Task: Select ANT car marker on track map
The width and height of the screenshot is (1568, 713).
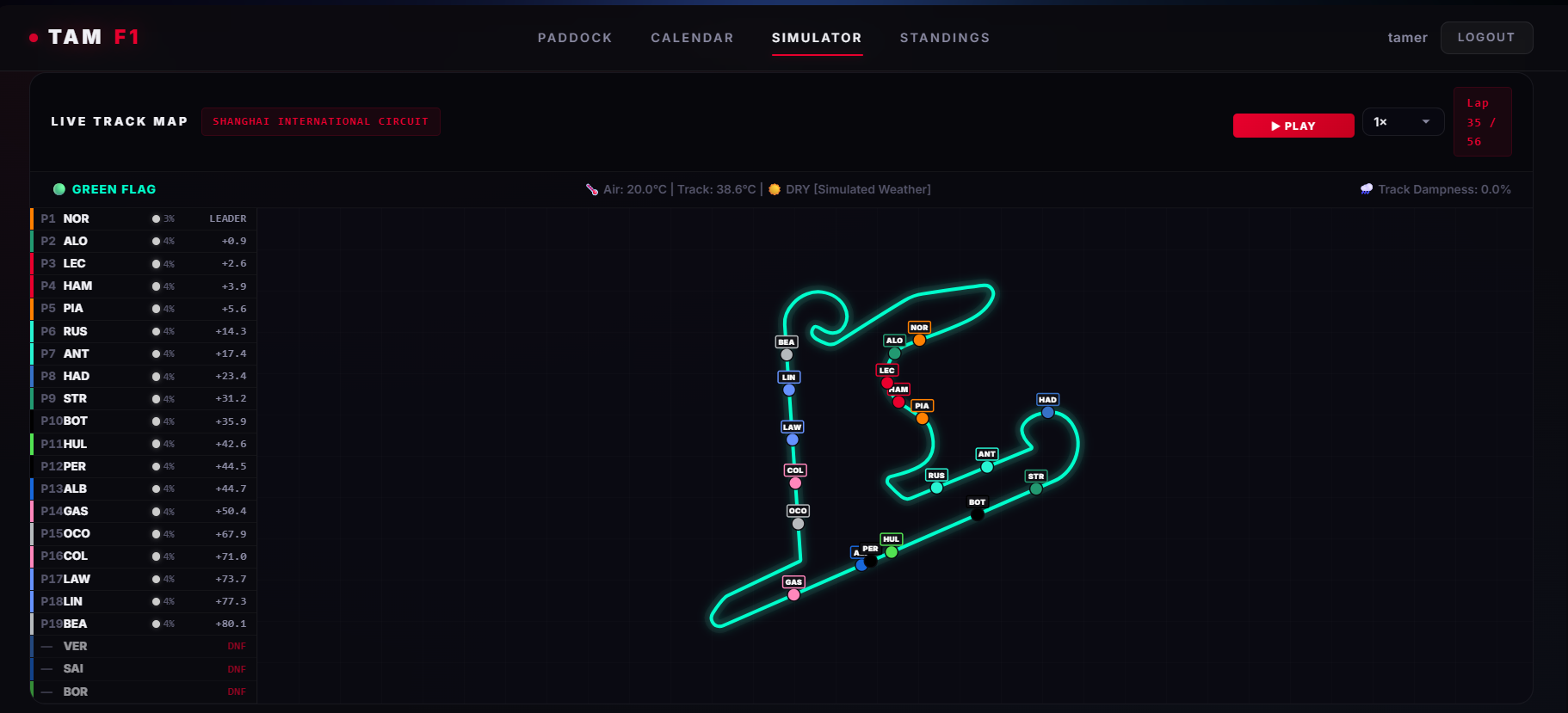Action: tap(987, 466)
